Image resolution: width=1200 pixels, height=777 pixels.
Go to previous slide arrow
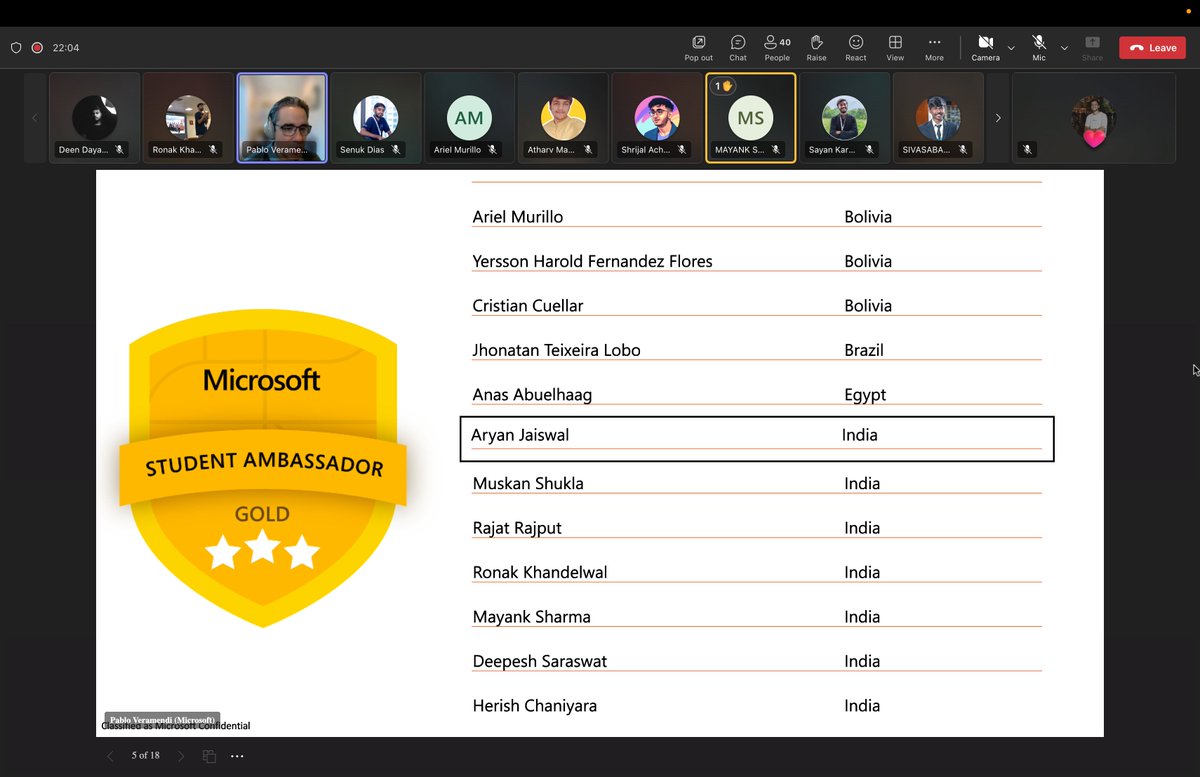click(111, 756)
